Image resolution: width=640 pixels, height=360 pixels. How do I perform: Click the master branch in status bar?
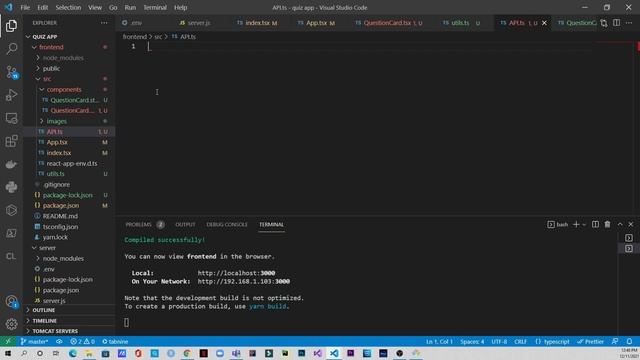click(34, 342)
